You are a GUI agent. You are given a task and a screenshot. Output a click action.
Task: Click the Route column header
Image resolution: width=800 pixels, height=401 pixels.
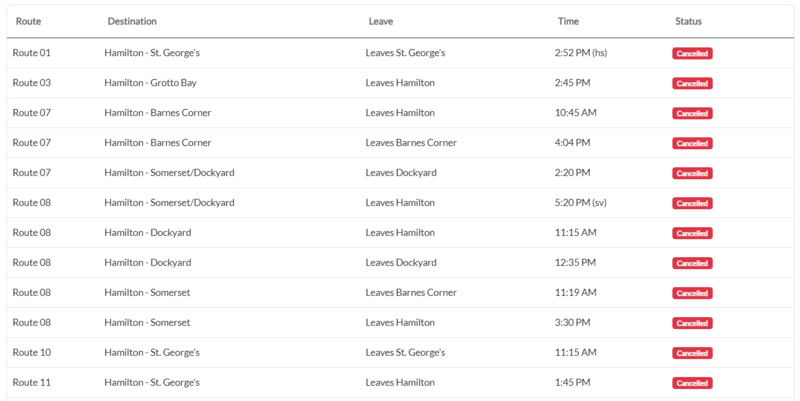[x=27, y=21]
